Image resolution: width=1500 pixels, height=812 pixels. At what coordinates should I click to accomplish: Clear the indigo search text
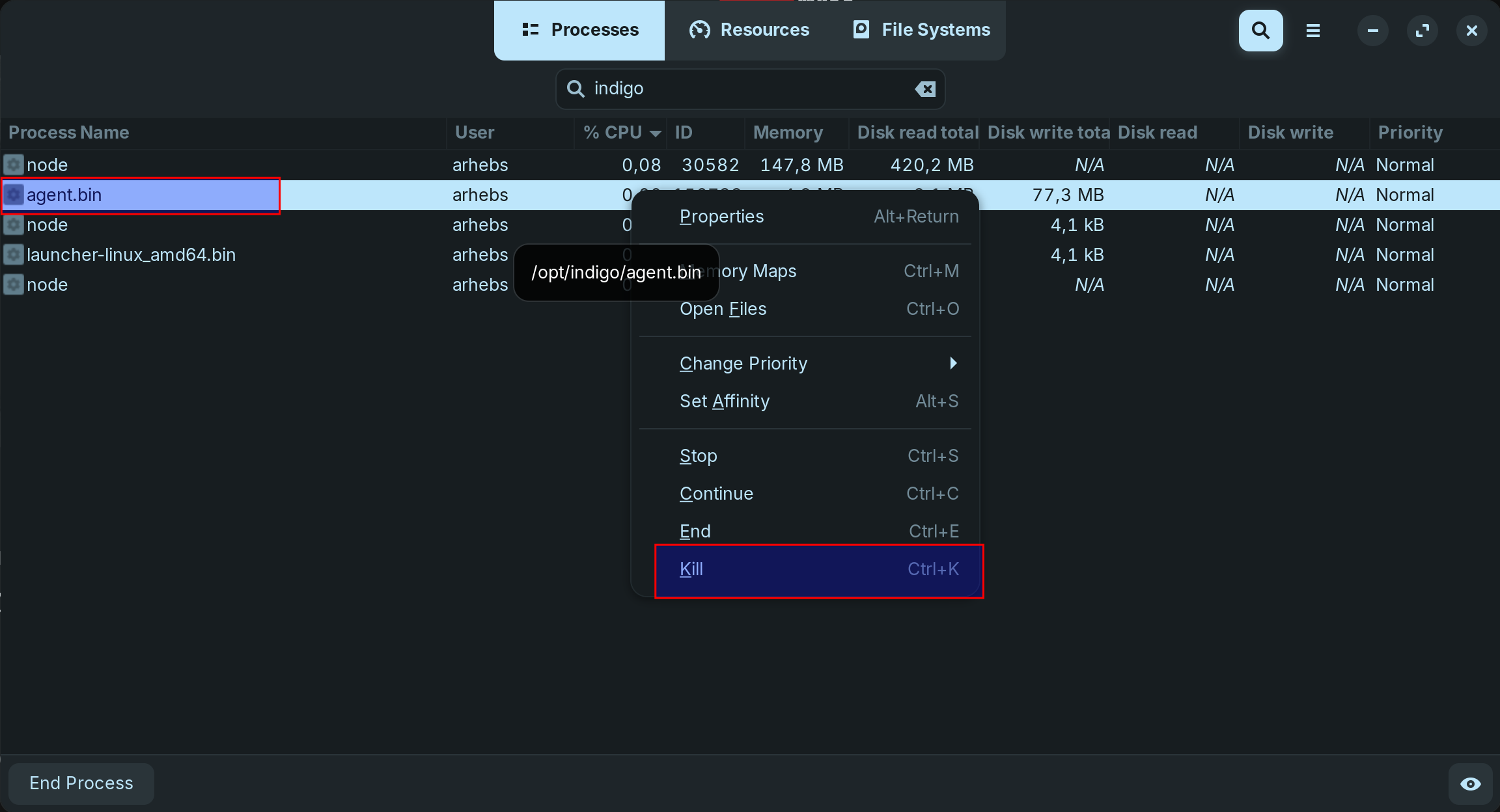pyautogui.click(x=925, y=88)
